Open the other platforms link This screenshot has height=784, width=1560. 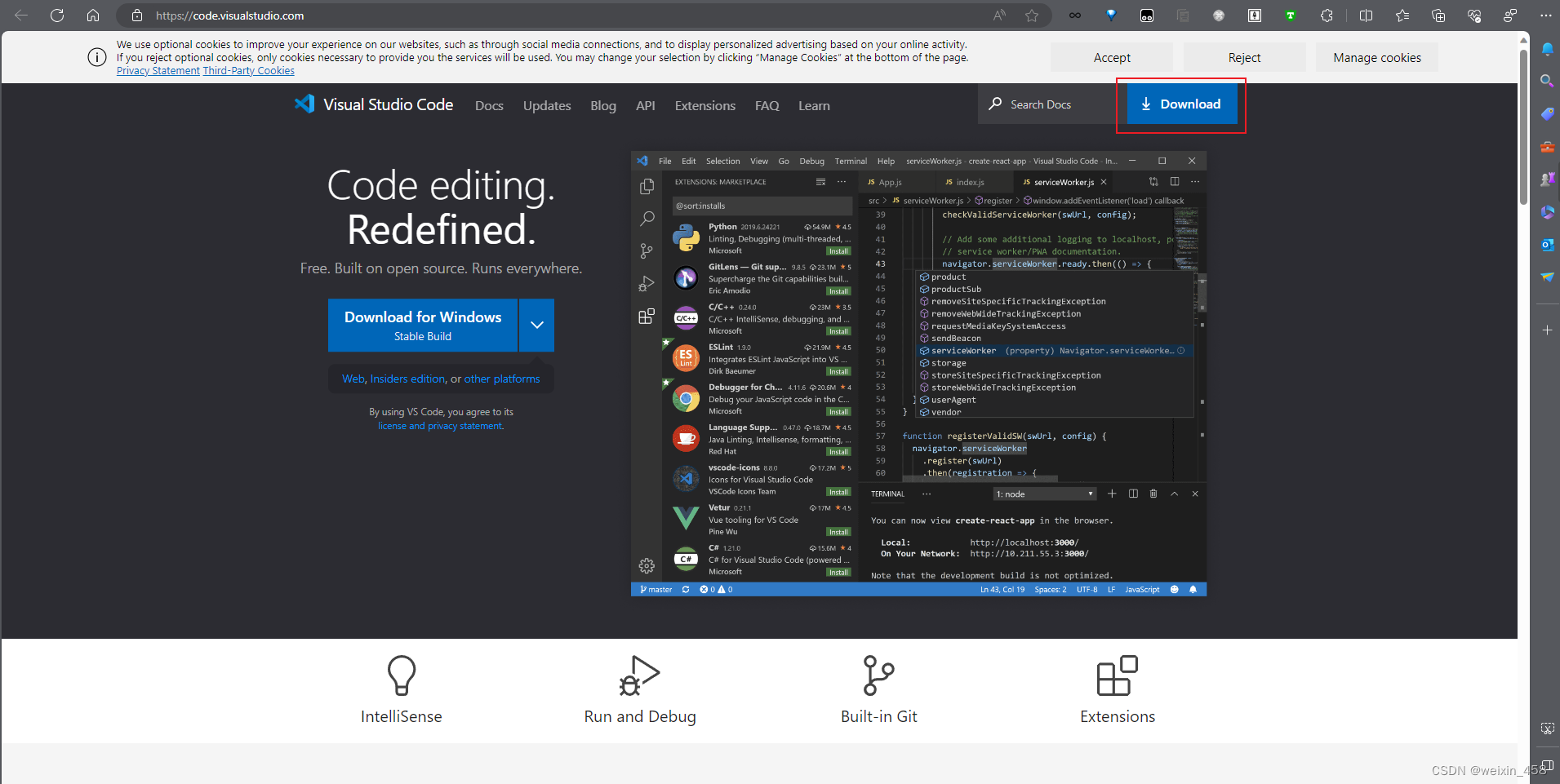[502, 379]
